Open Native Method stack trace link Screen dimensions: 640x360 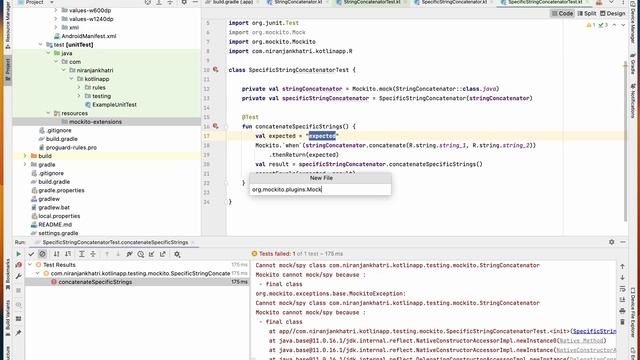coord(581,340)
